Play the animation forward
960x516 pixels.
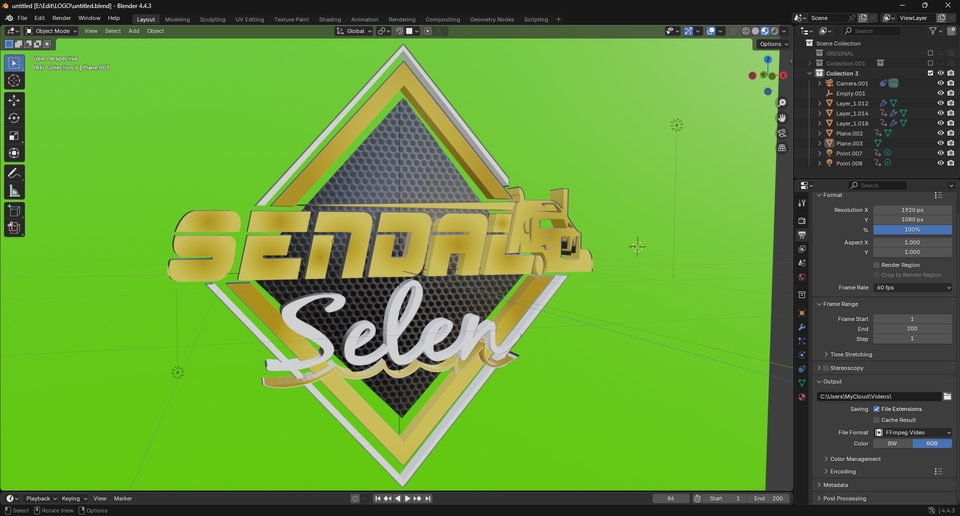[x=408, y=498]
